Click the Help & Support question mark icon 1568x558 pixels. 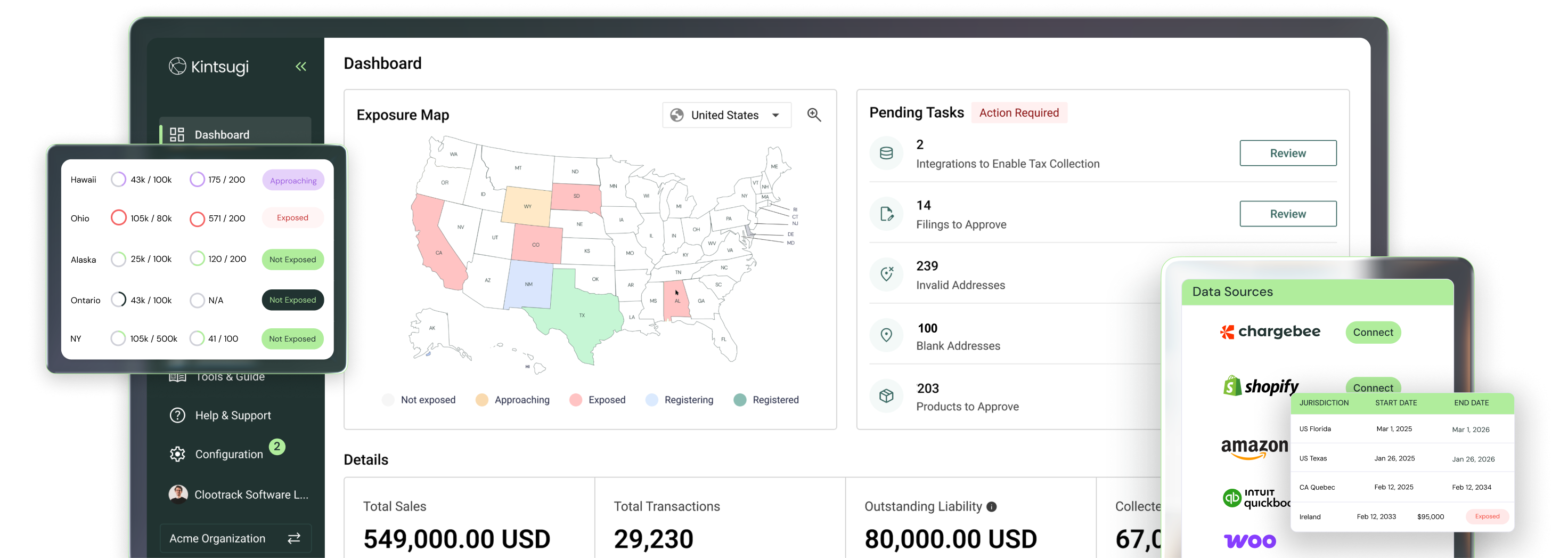[x=177, y=416]
